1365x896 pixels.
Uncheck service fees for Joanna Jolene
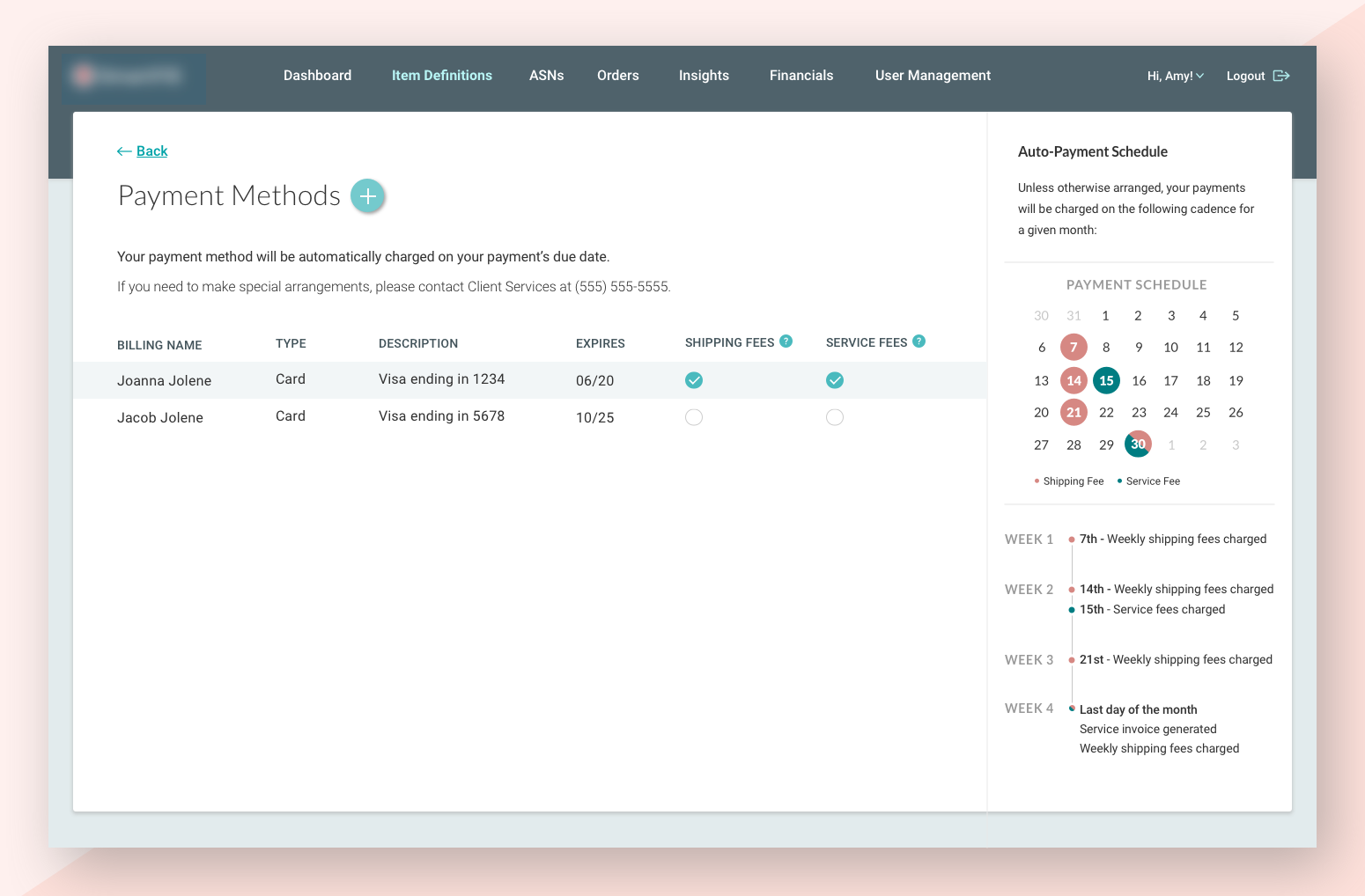coord(835,380)
